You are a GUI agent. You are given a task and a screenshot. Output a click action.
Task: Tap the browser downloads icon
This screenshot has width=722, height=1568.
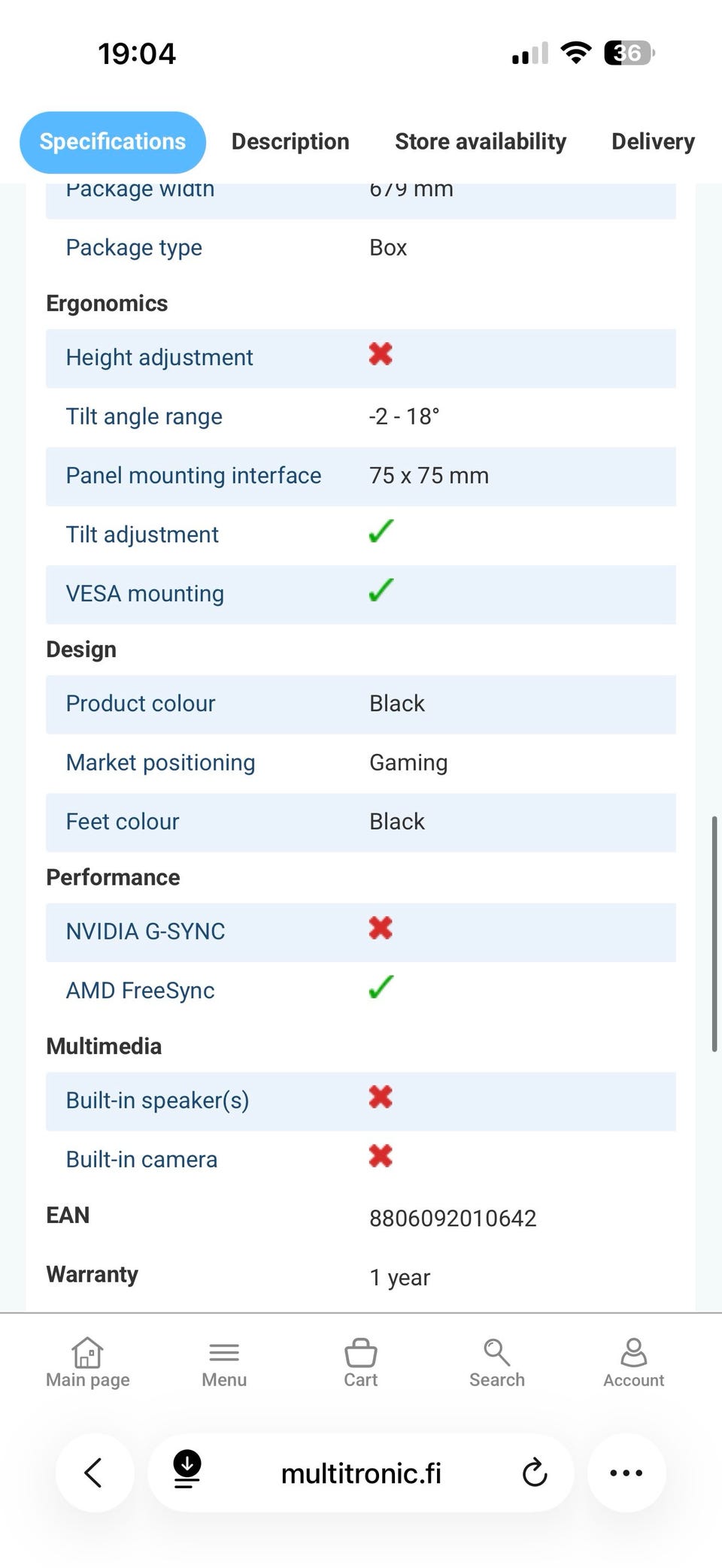[x=187, y=1470]
